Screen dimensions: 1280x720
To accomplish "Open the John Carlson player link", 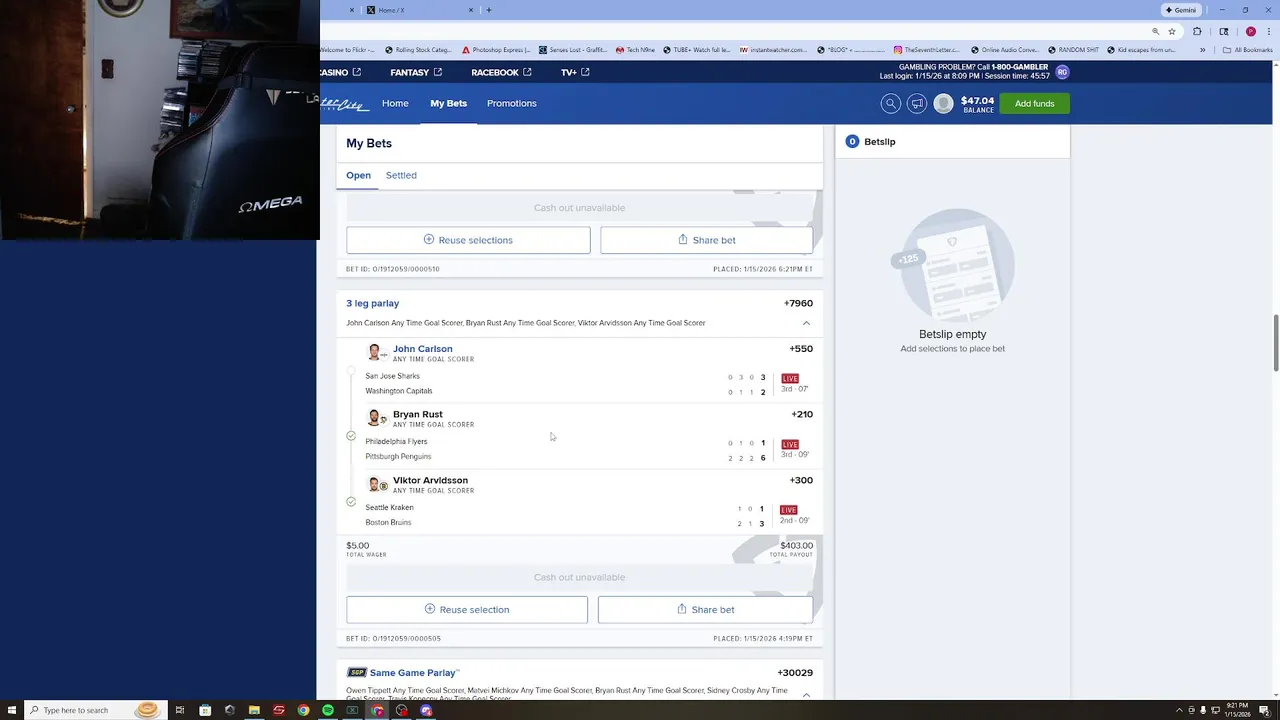I will [422, 349].
